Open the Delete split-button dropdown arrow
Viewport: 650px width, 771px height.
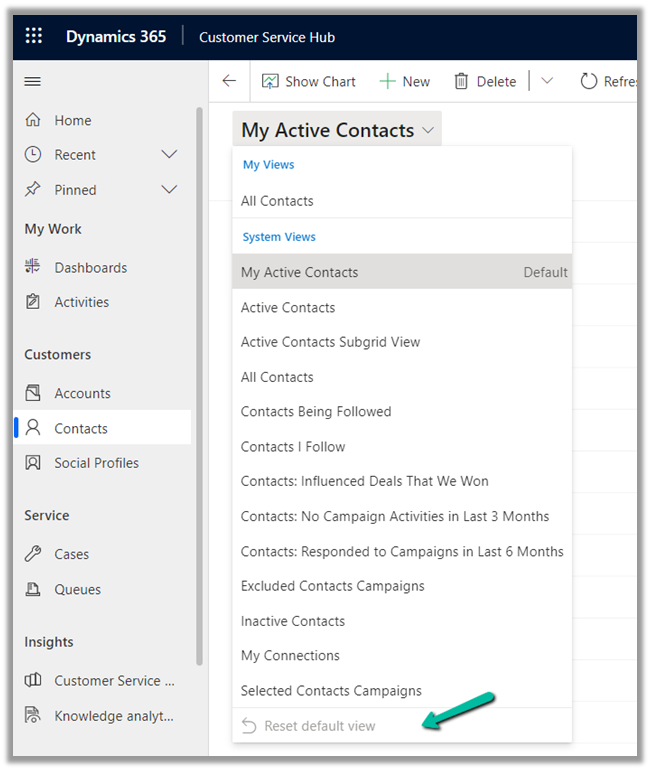pos(547,82)
